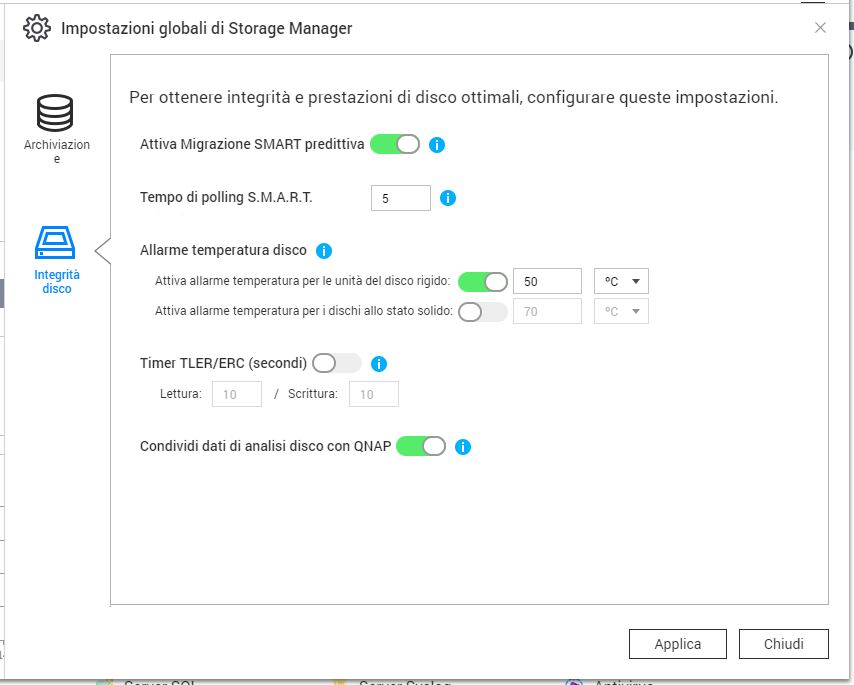
Task: Toggle hard disk temperature alarm switch
Action: coord(482,281)
